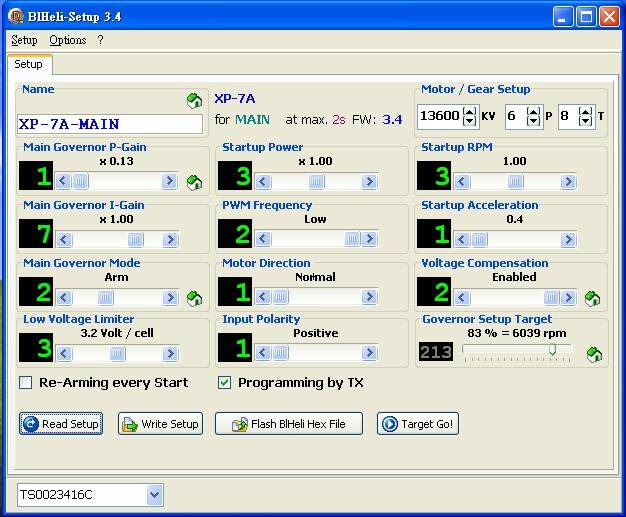Click Startup RPM scrollbar thumb
Viewport: 626px width, 517px height.
[x=515, y=182]
